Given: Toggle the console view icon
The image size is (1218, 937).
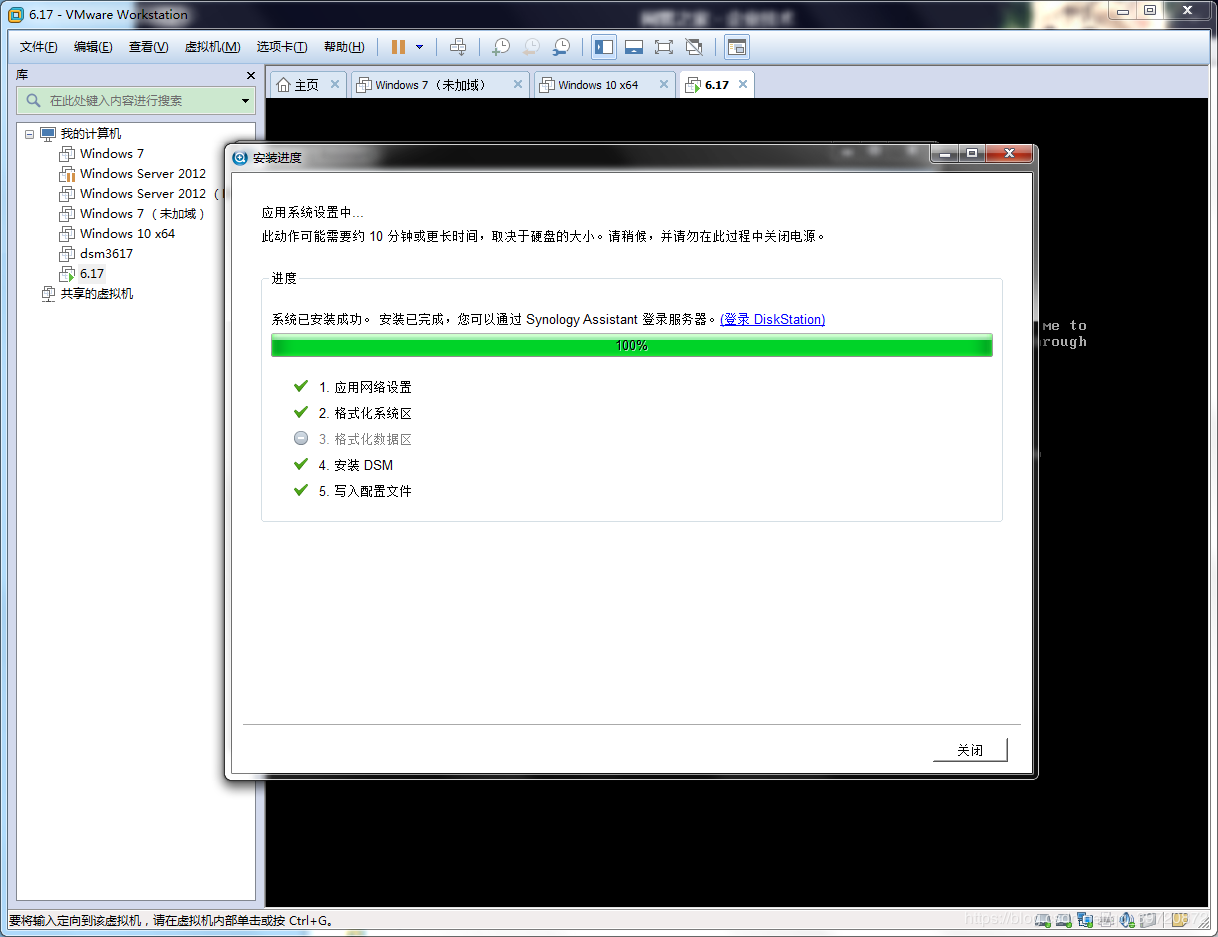Looking at the screenshot, I should coord(737,47).
